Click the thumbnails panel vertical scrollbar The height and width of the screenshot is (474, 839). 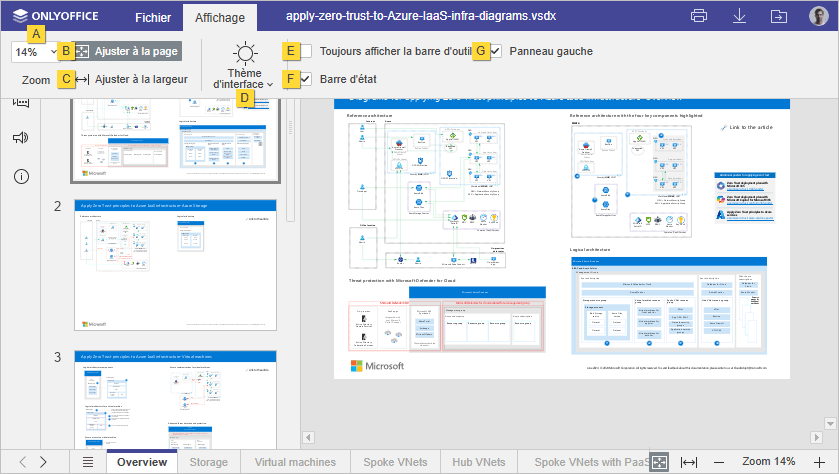(x=291, y=160)
